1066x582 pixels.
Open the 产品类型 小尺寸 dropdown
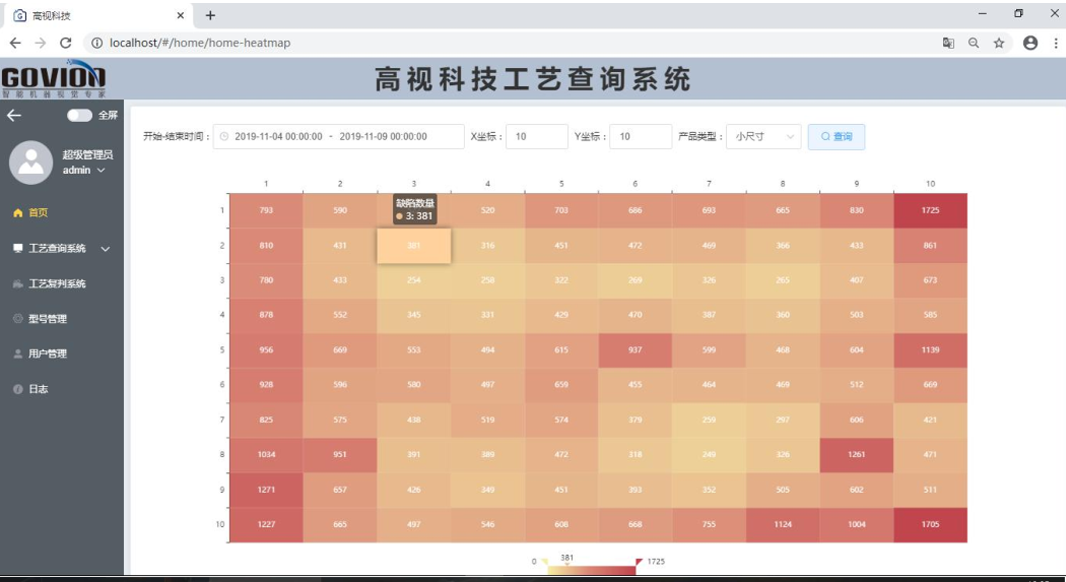pos(763,137)
